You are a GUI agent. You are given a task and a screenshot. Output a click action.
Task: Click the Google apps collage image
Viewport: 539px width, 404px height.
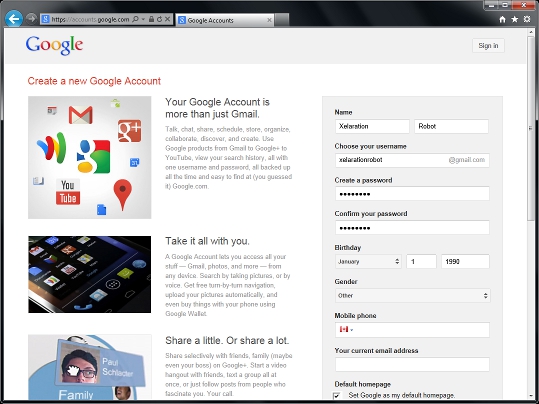[90, 157]
